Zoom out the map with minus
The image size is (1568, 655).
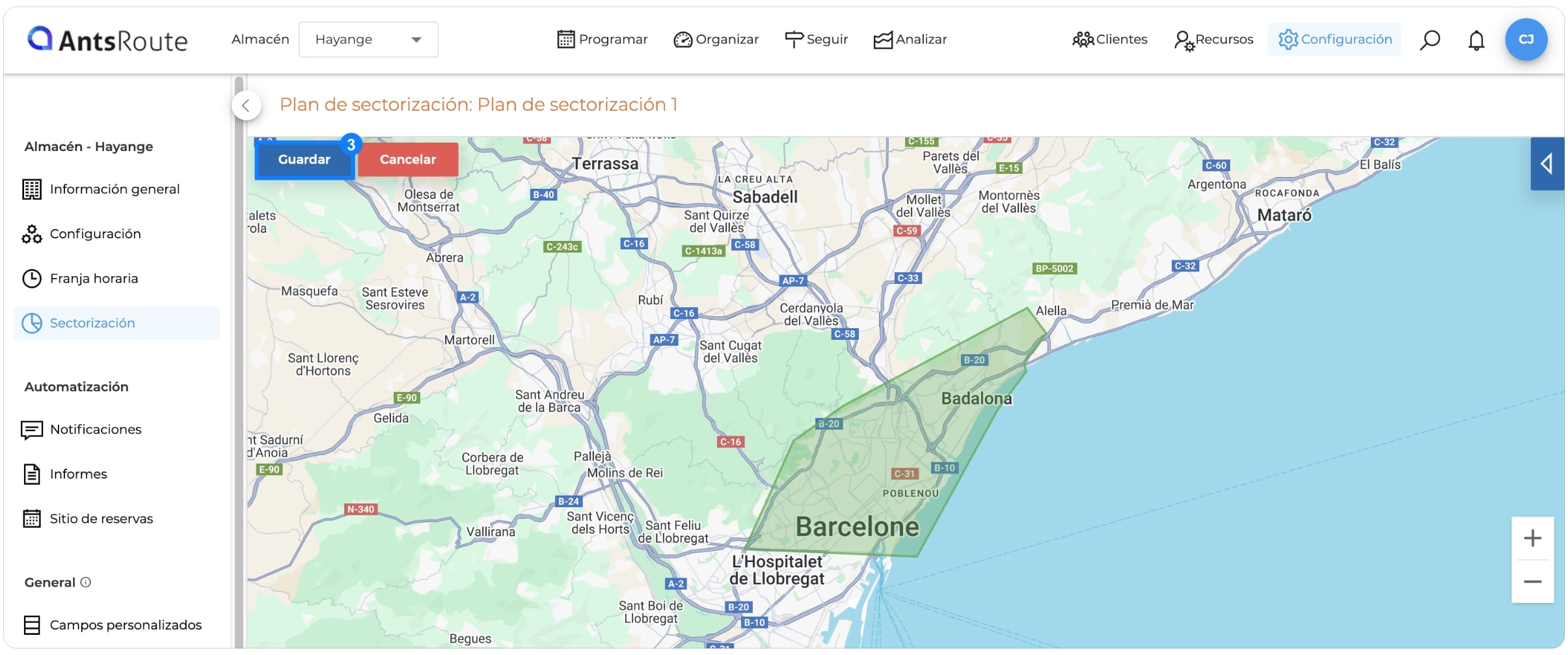(1533, 581)
